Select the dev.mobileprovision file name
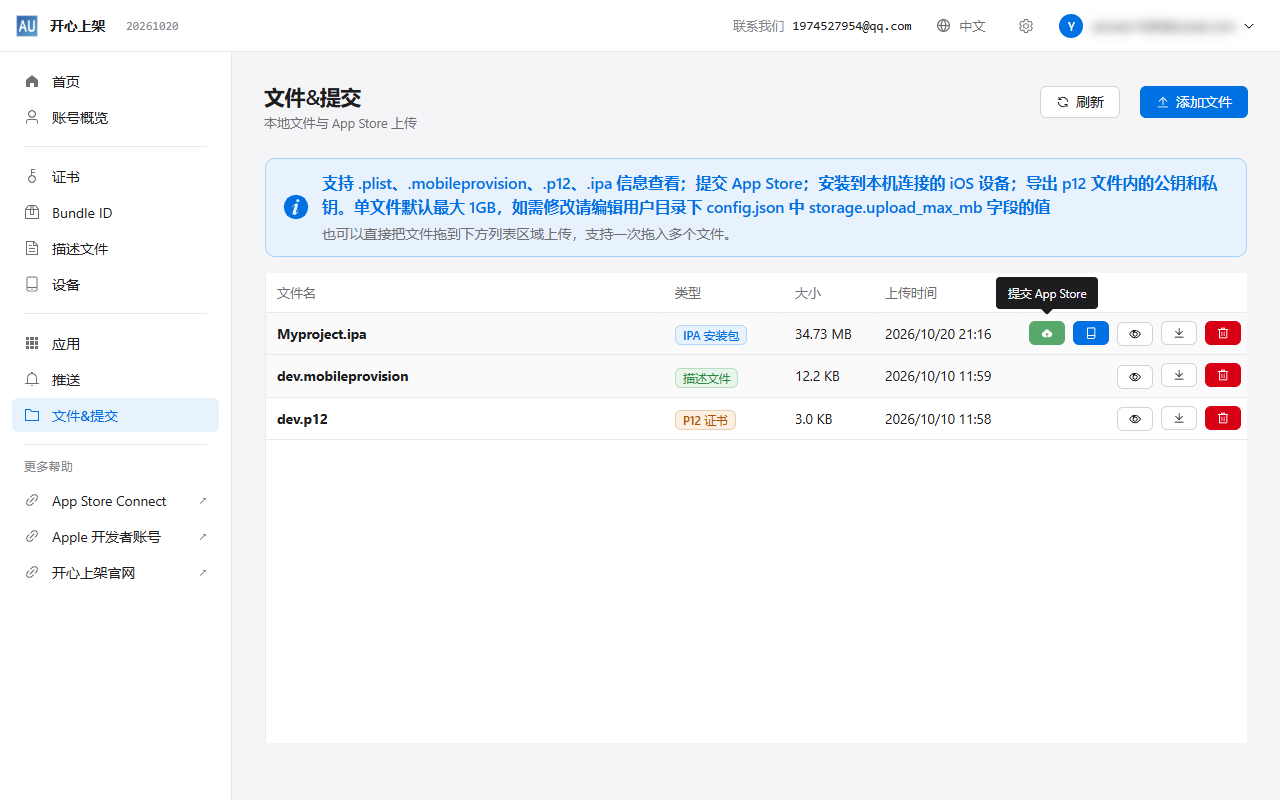 tap(343, 376)
